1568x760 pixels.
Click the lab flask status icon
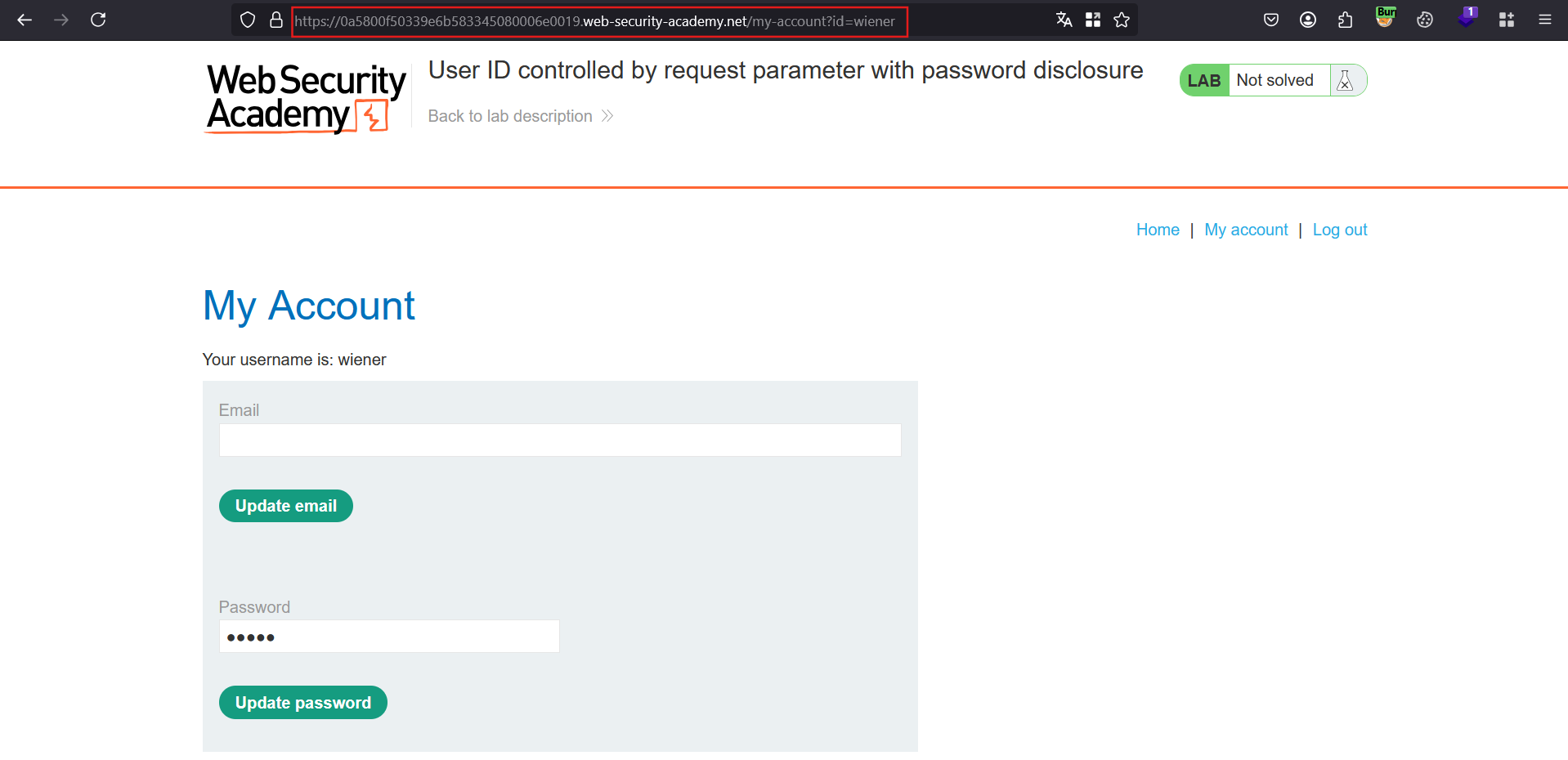[1345, 80]
